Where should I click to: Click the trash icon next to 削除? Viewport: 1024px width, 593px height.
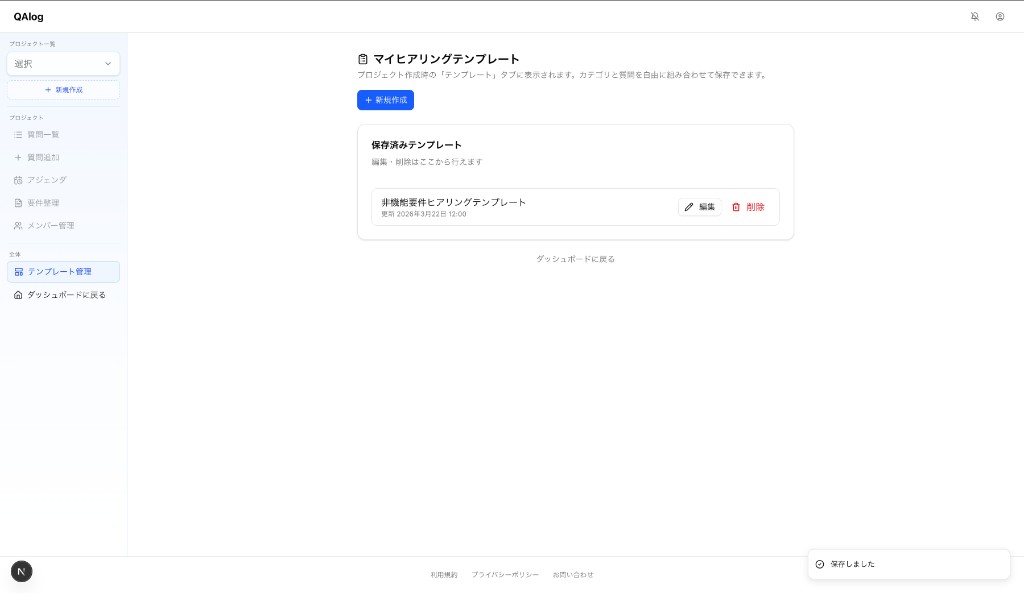pos(737,207)
